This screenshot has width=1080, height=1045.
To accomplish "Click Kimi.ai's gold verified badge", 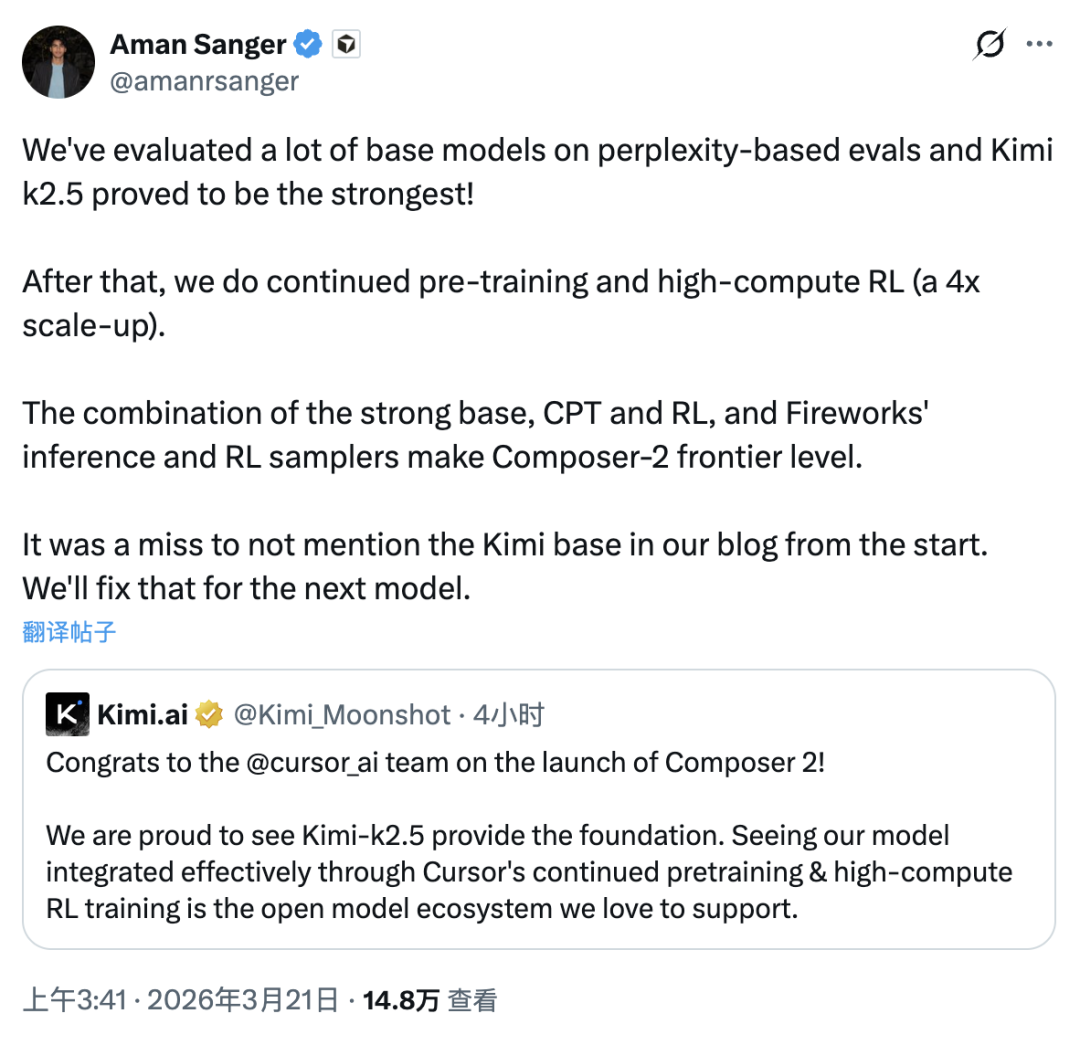I will point(207,712).
